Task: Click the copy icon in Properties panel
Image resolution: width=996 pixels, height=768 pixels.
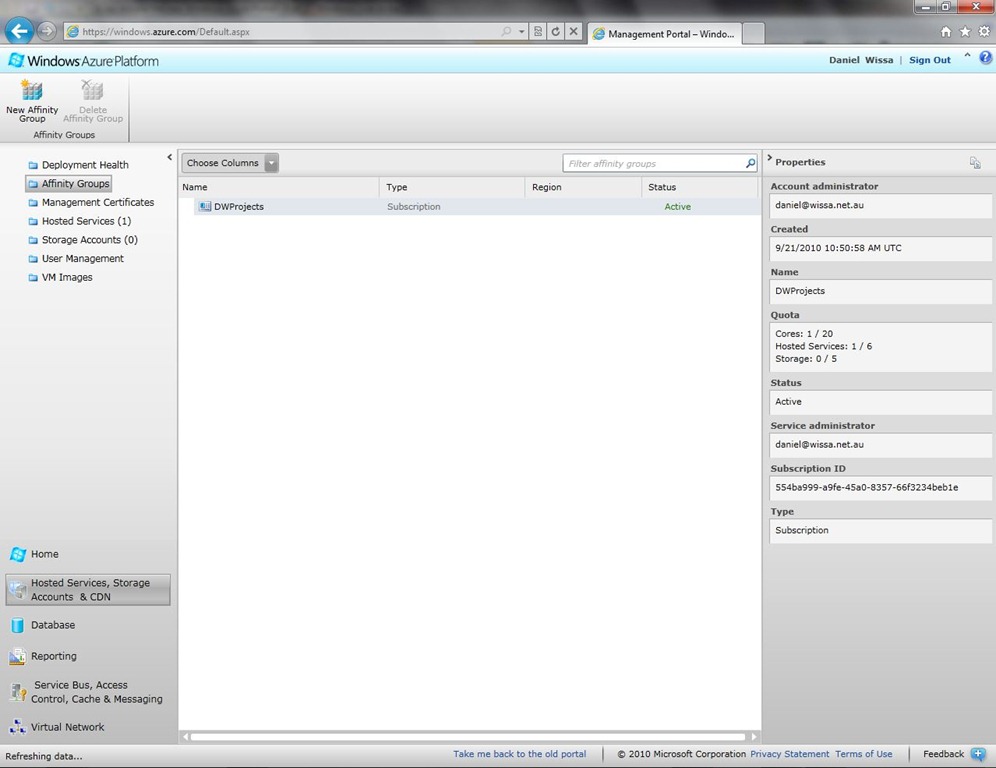Action: [975, 162]
